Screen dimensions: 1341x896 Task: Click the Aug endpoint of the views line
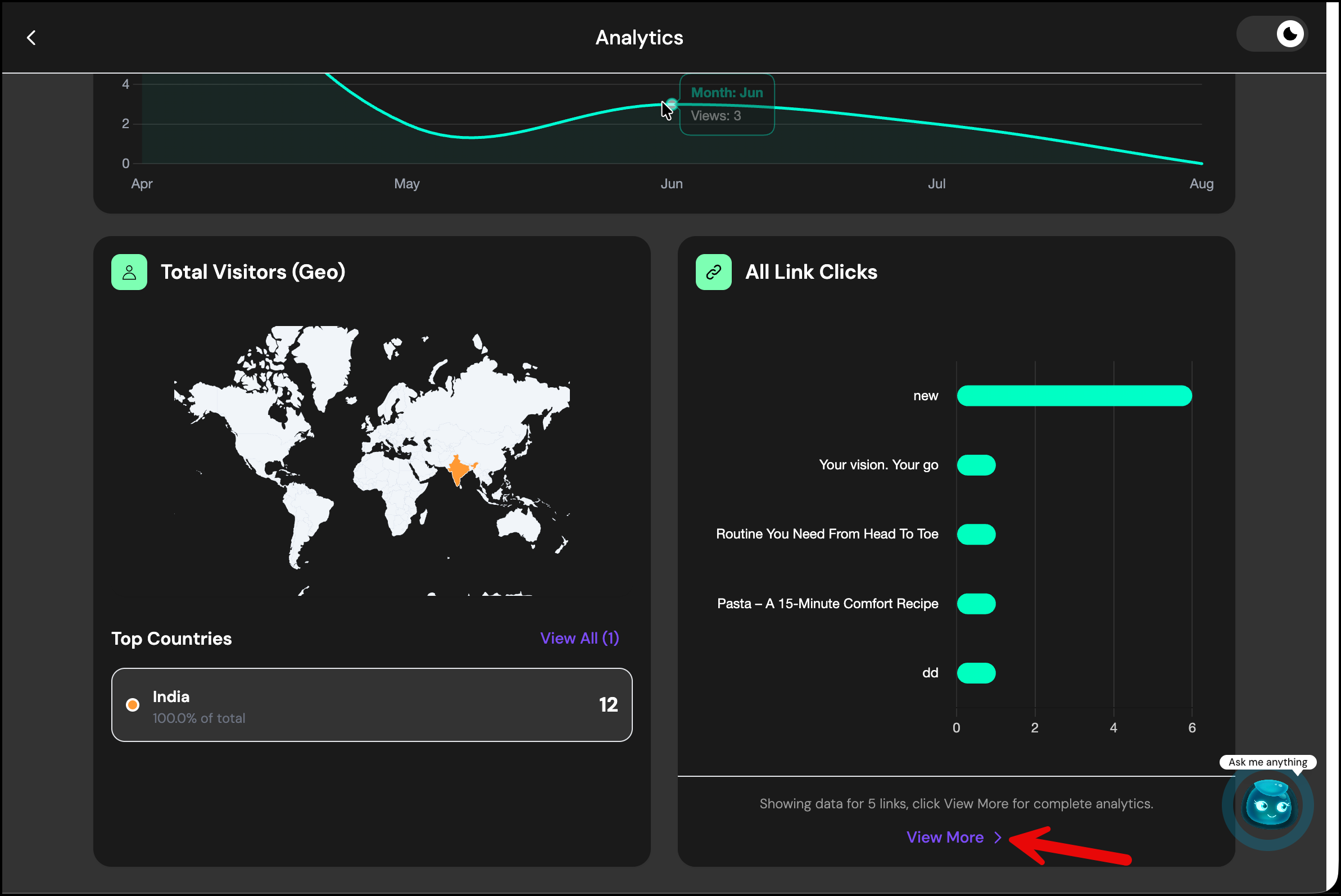[1202, 164]
